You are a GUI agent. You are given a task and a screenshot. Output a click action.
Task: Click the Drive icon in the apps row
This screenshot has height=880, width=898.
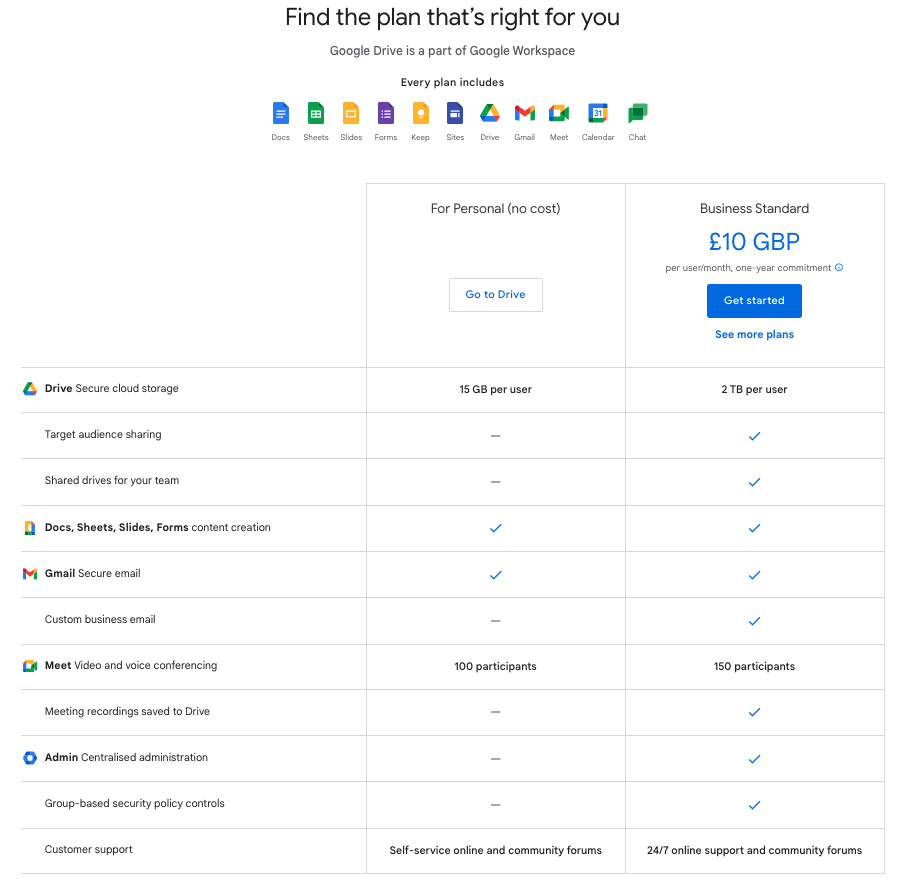tap(490, 113)
